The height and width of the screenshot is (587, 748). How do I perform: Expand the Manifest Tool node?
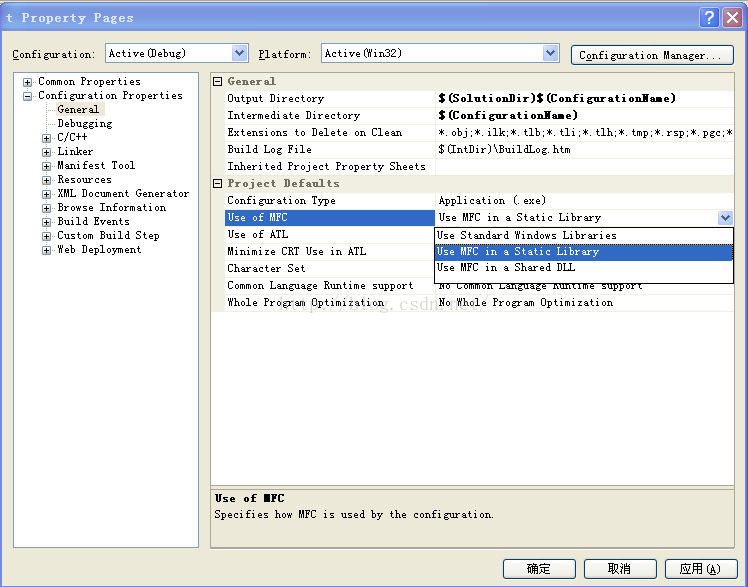46,166
